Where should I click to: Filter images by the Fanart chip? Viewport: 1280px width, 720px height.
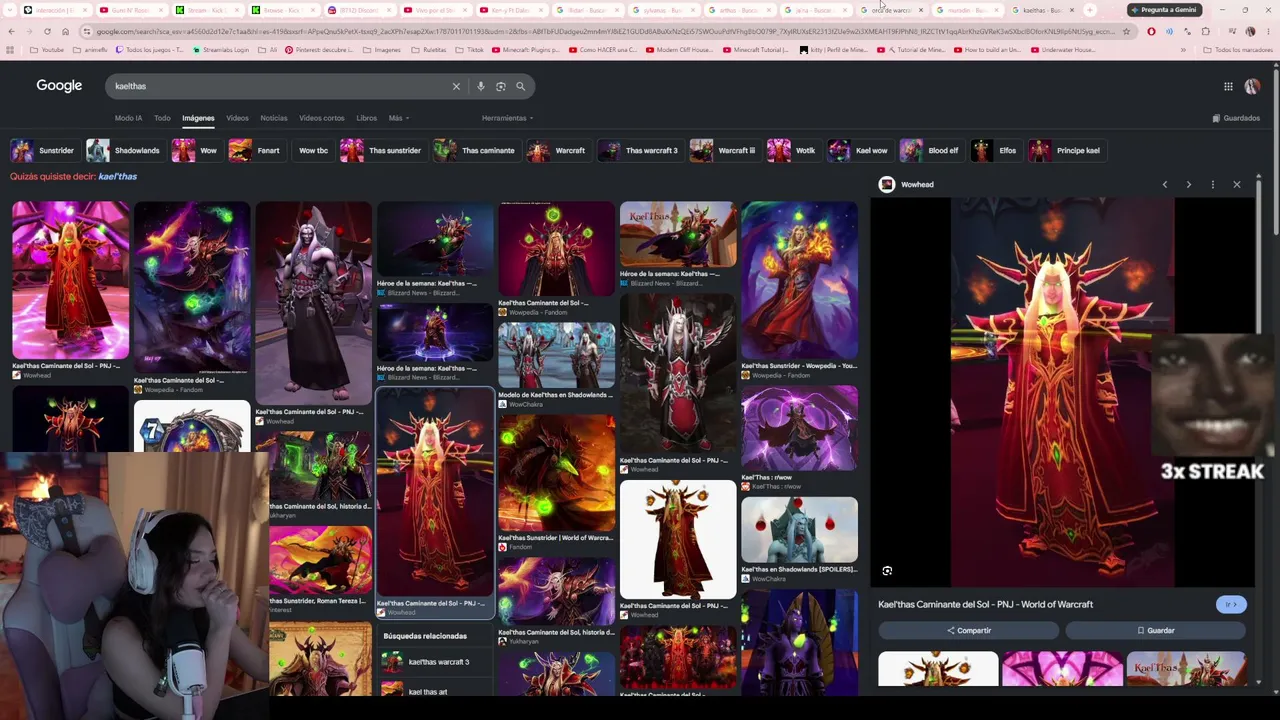point(256,151)
